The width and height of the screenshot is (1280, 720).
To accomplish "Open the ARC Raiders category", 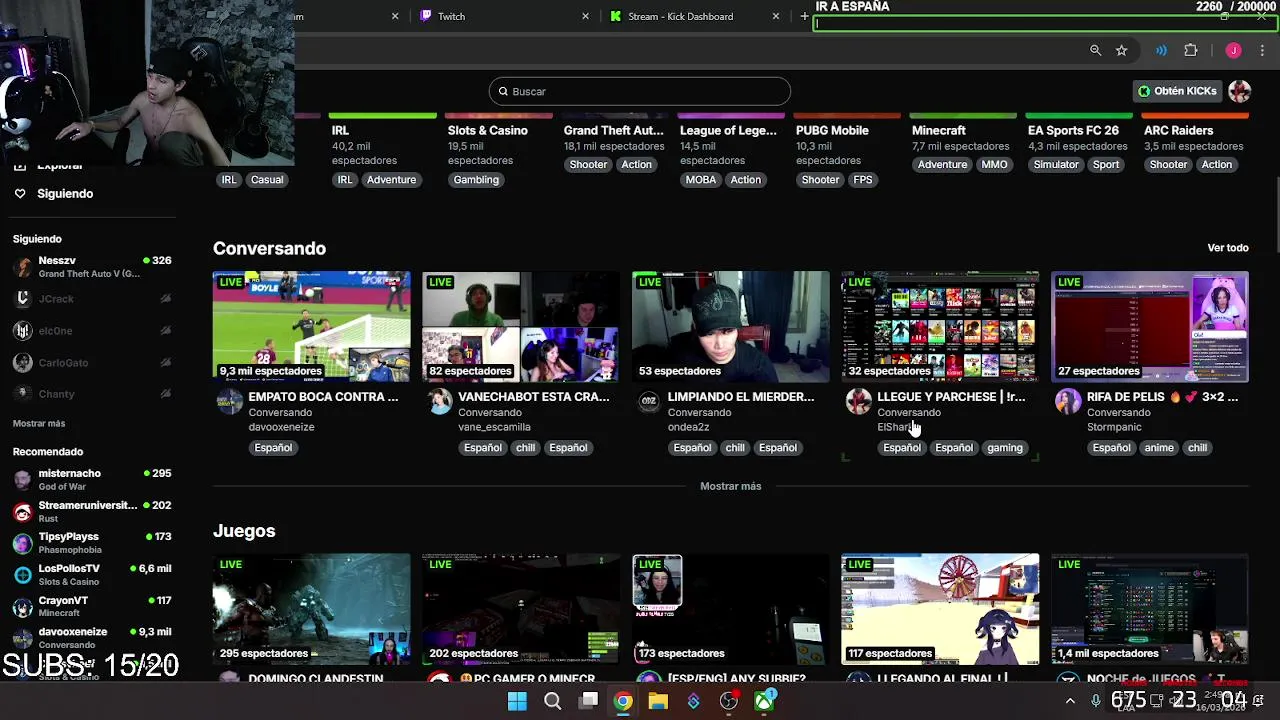I will pos(1179,130).
